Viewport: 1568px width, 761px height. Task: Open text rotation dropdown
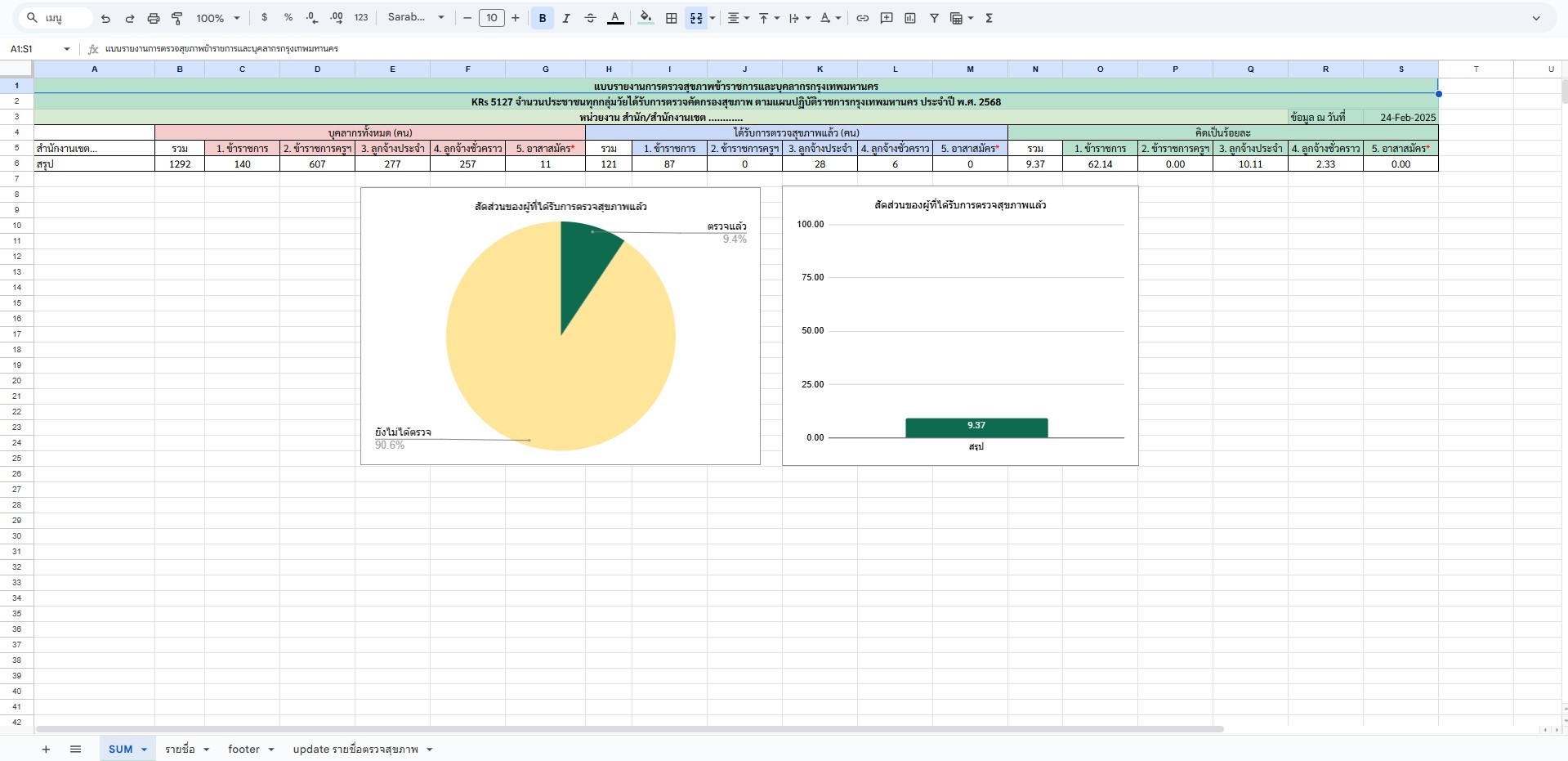click(830, 18)
